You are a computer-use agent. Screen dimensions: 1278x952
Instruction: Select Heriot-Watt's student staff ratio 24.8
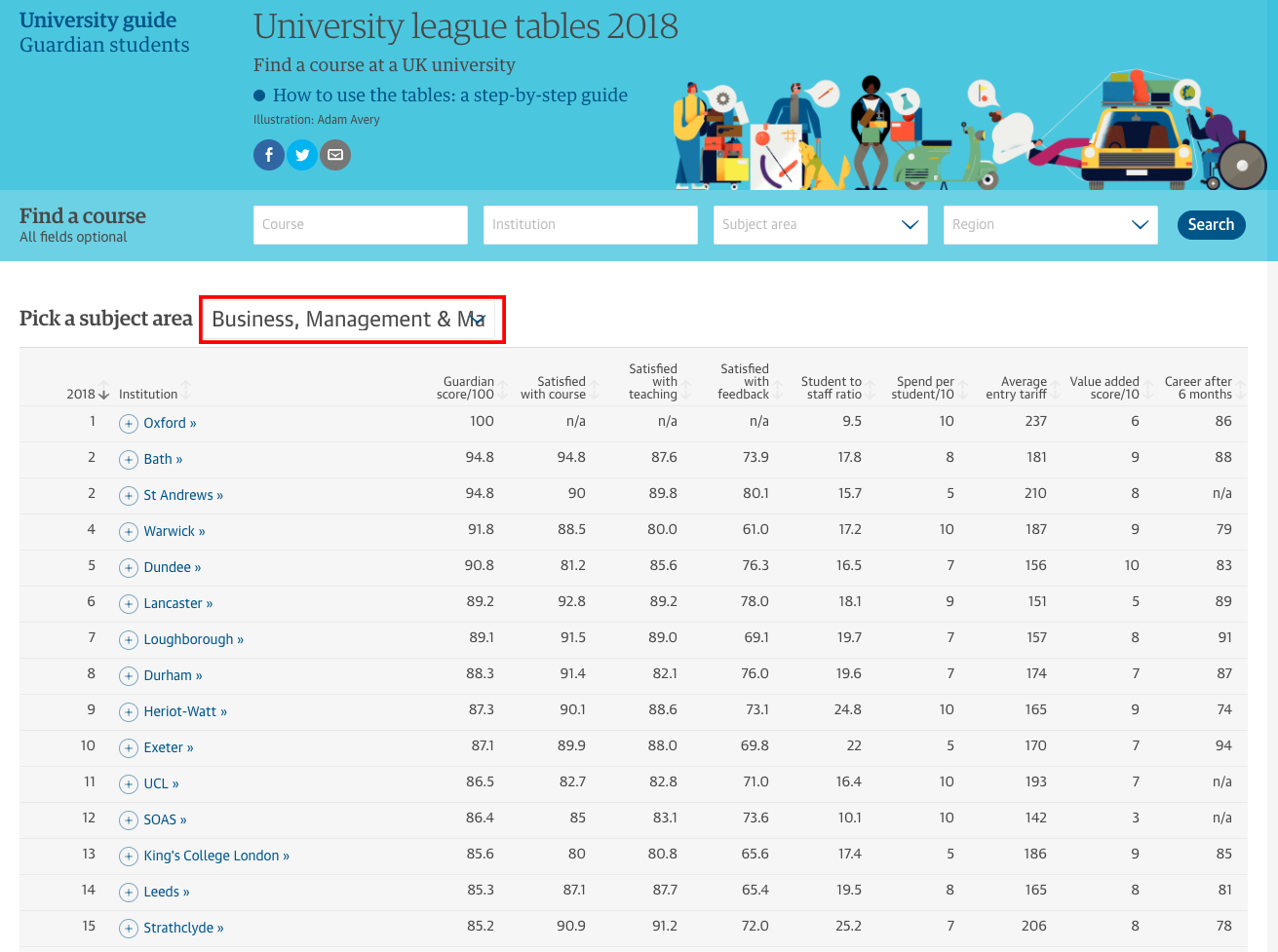[x=848, y=710]
